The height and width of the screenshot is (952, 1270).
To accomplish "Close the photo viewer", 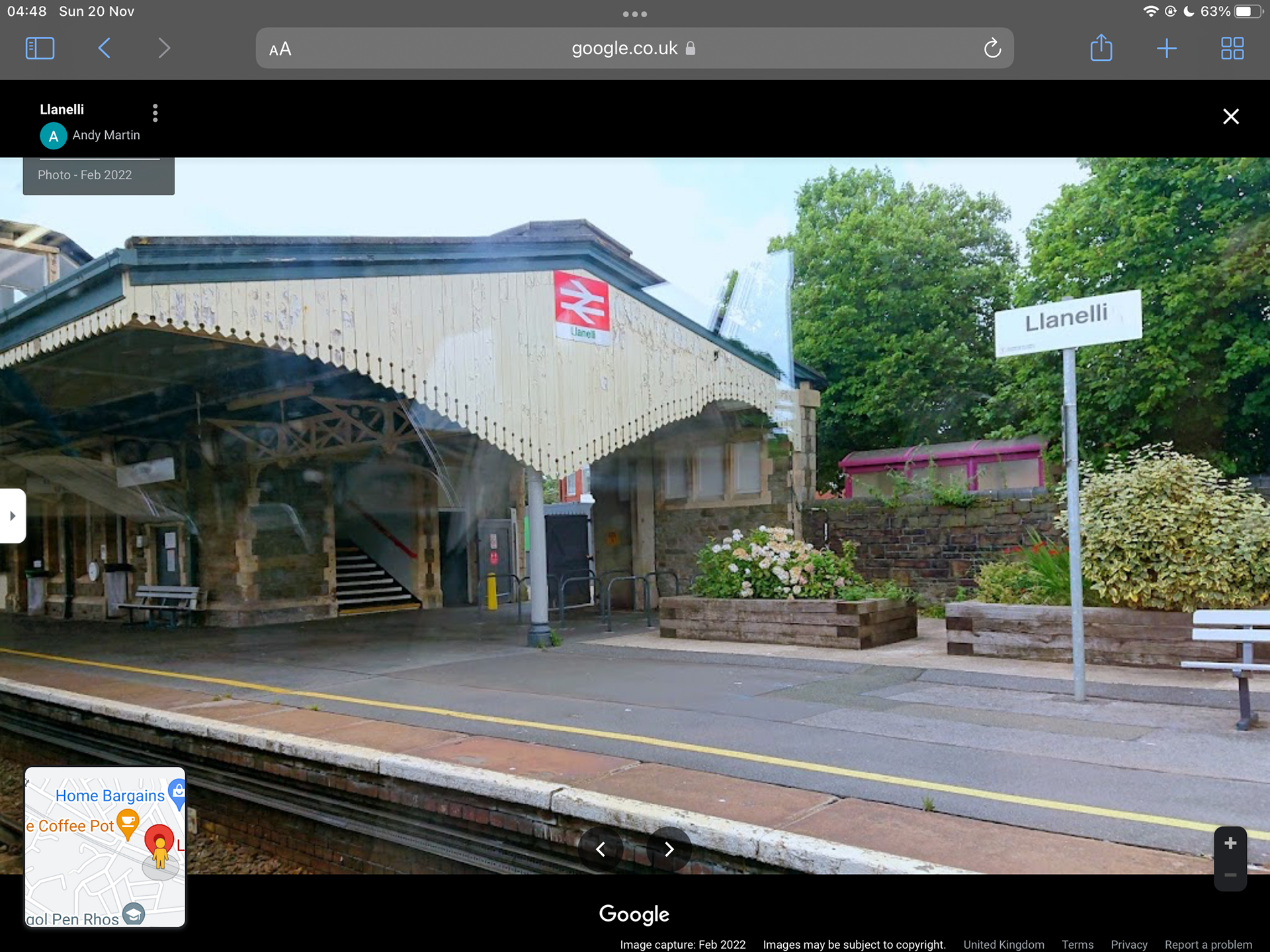I will click(1230, 117).
